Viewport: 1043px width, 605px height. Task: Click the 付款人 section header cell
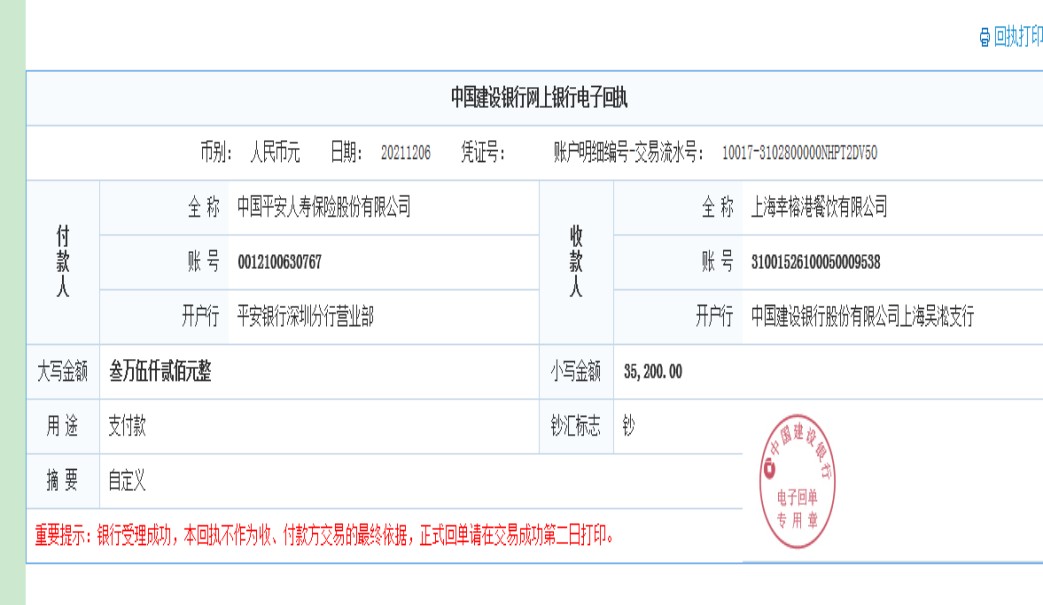tap(63, 262)
